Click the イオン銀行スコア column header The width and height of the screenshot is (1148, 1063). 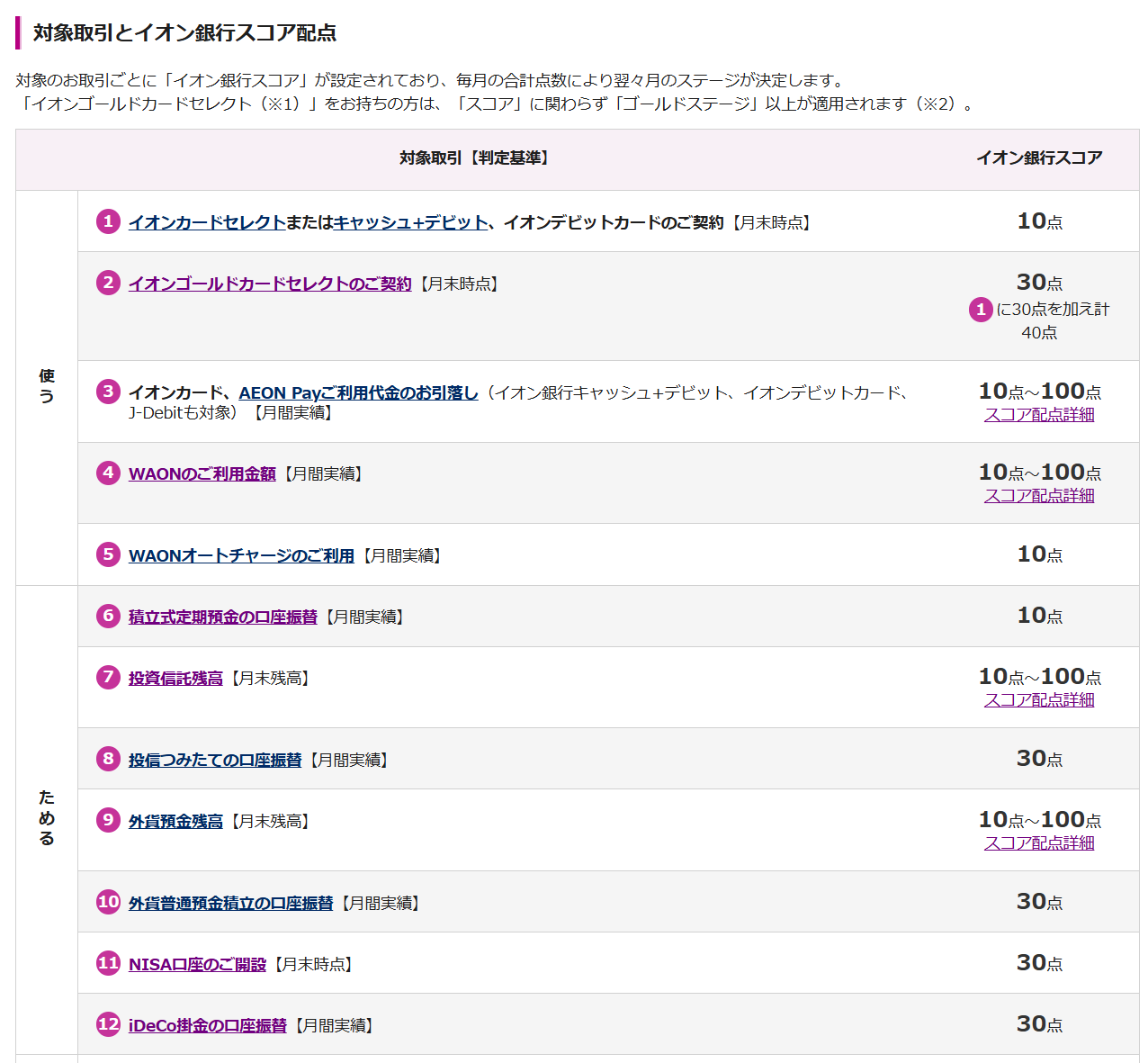pyautogui.click(x=1039, y=158)
